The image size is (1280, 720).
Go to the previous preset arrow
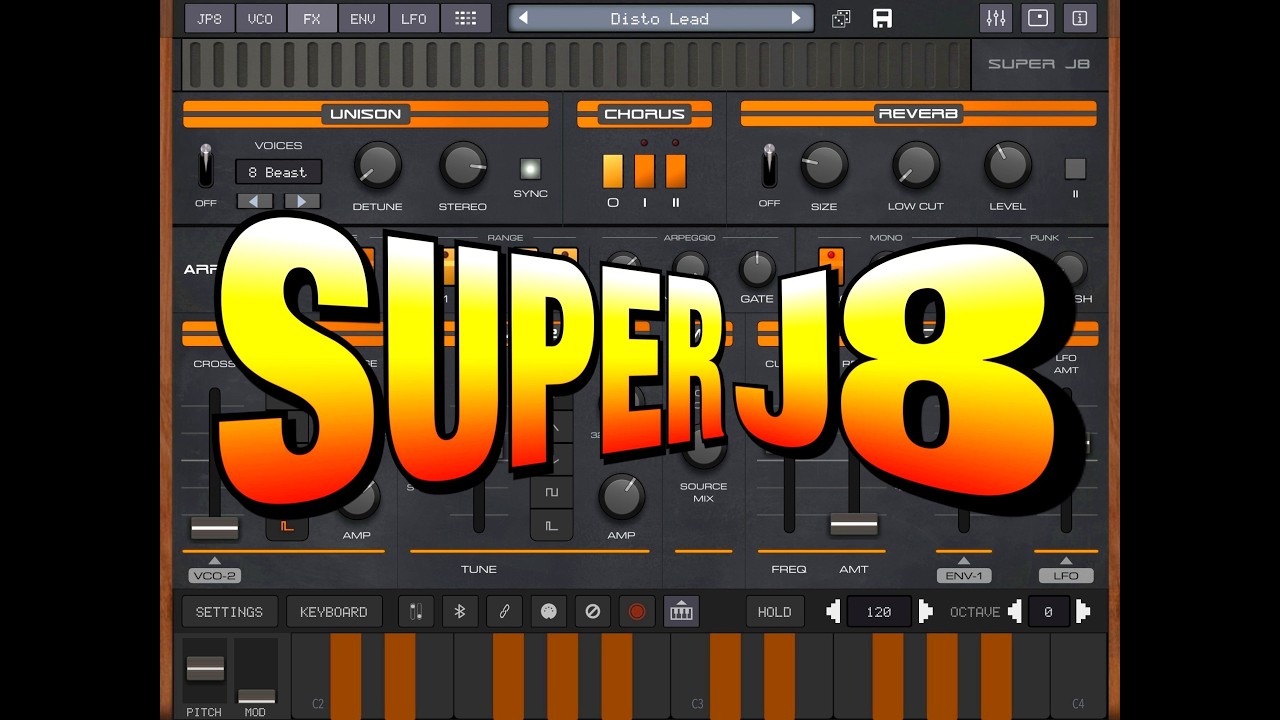[522, 18]
